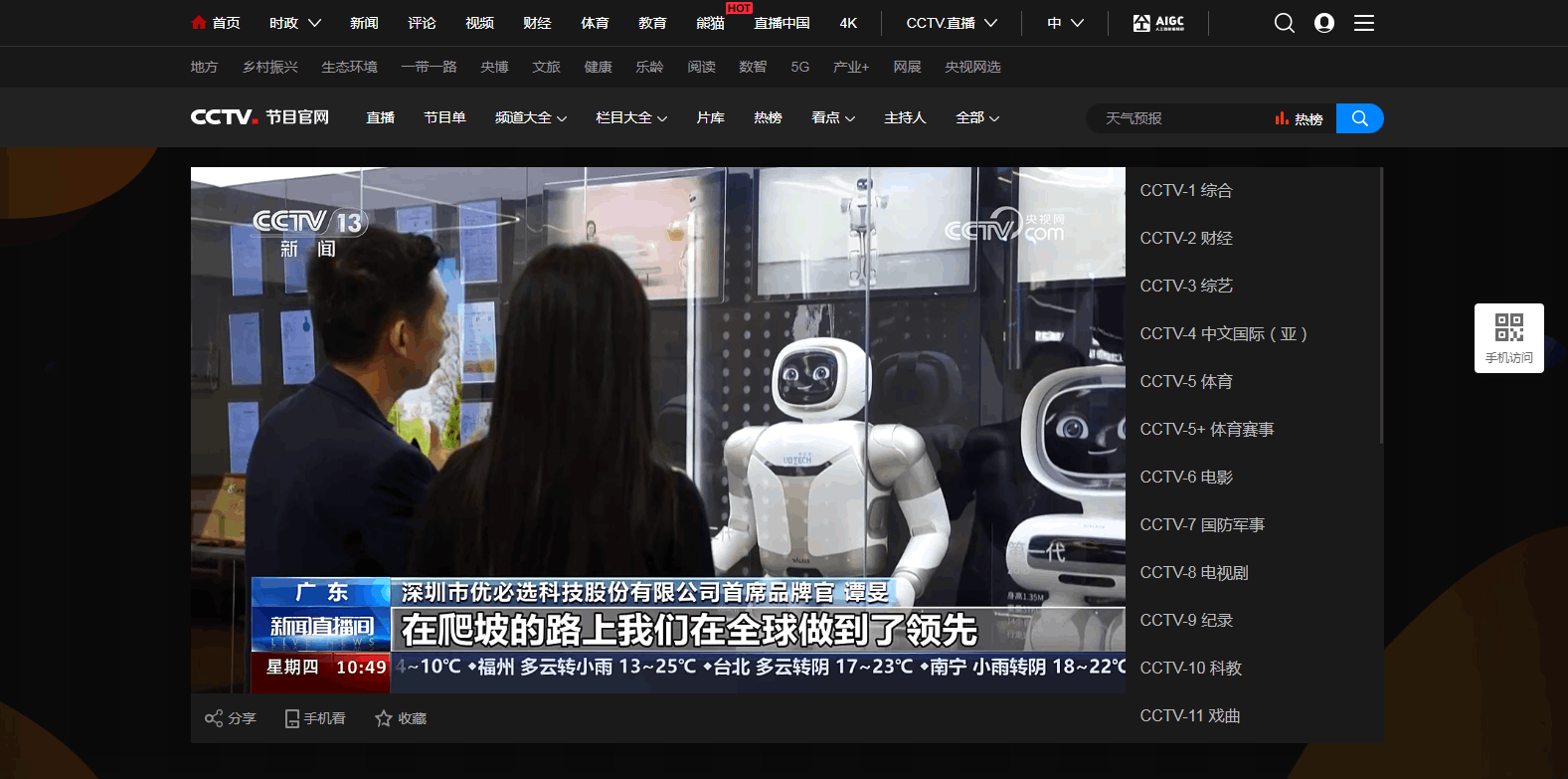Open the 评论 top menu item
This screenshot has width=1568, height=779.
tap(422, 23)
